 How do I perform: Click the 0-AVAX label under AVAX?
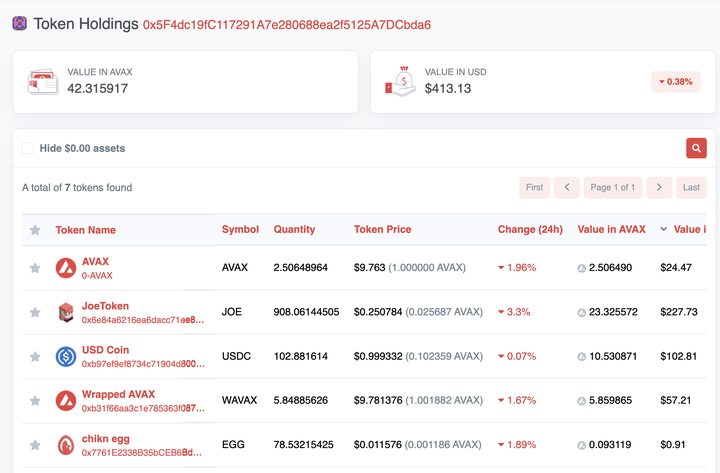click(97, 276)
